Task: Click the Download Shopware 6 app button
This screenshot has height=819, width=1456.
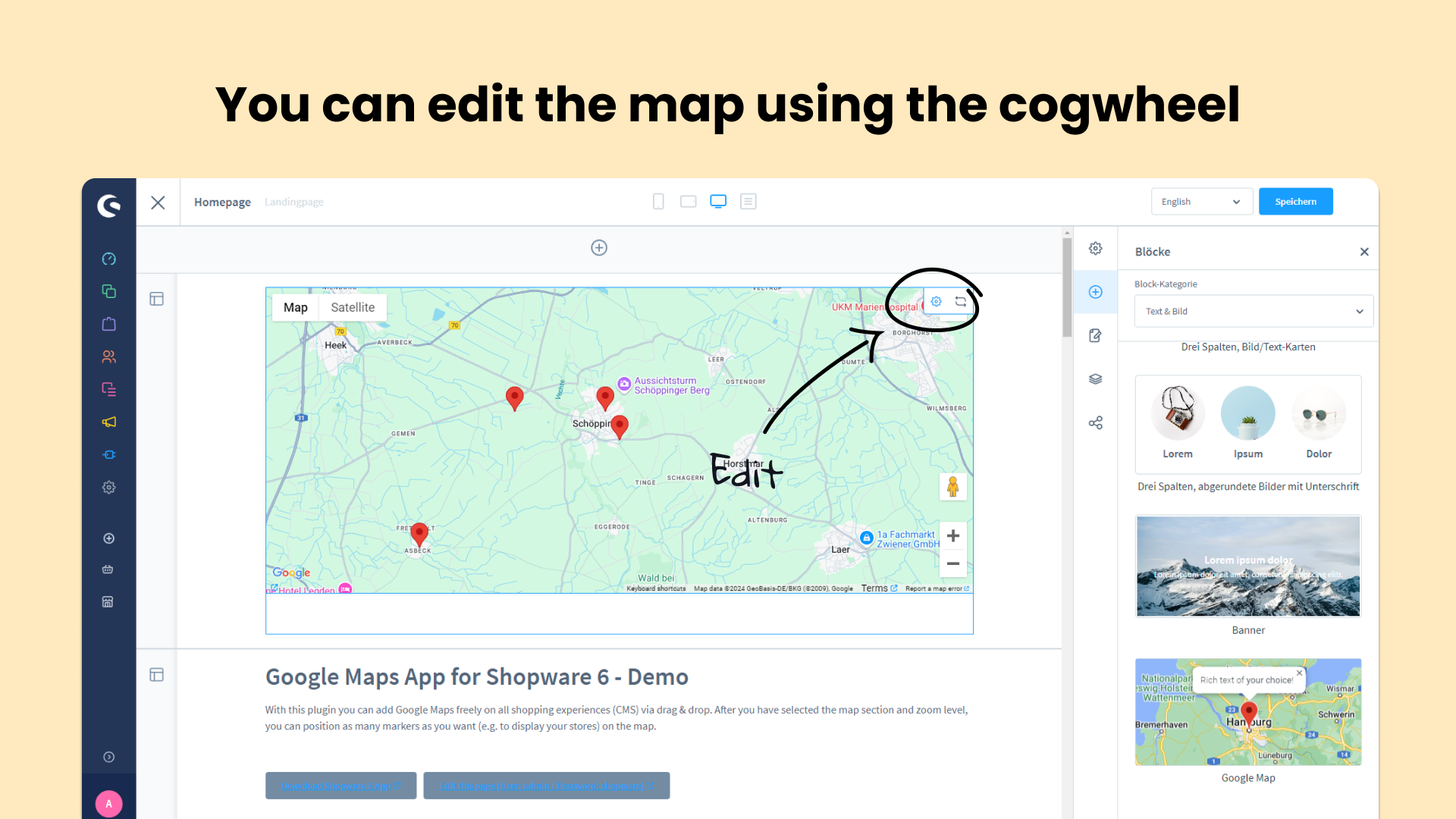Action: pos(340,786)
